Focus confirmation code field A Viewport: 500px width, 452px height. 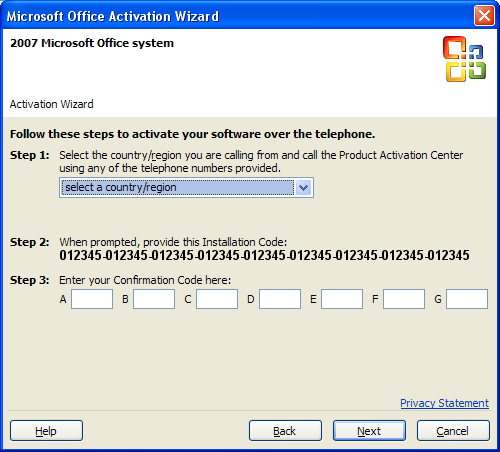[92, 299]
